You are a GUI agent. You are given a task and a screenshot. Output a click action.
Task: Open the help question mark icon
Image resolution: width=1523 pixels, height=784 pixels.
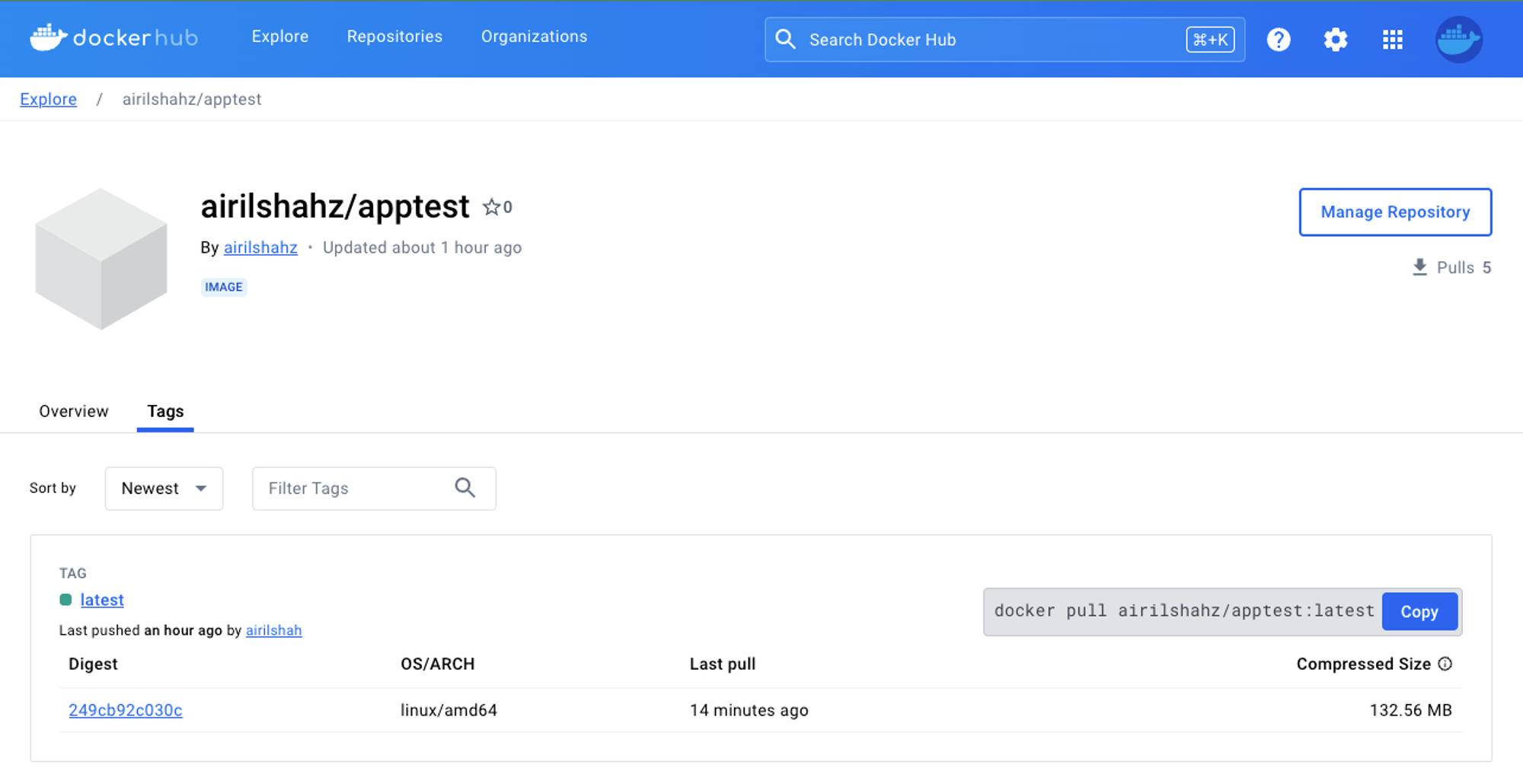[x=1279, y=40]
